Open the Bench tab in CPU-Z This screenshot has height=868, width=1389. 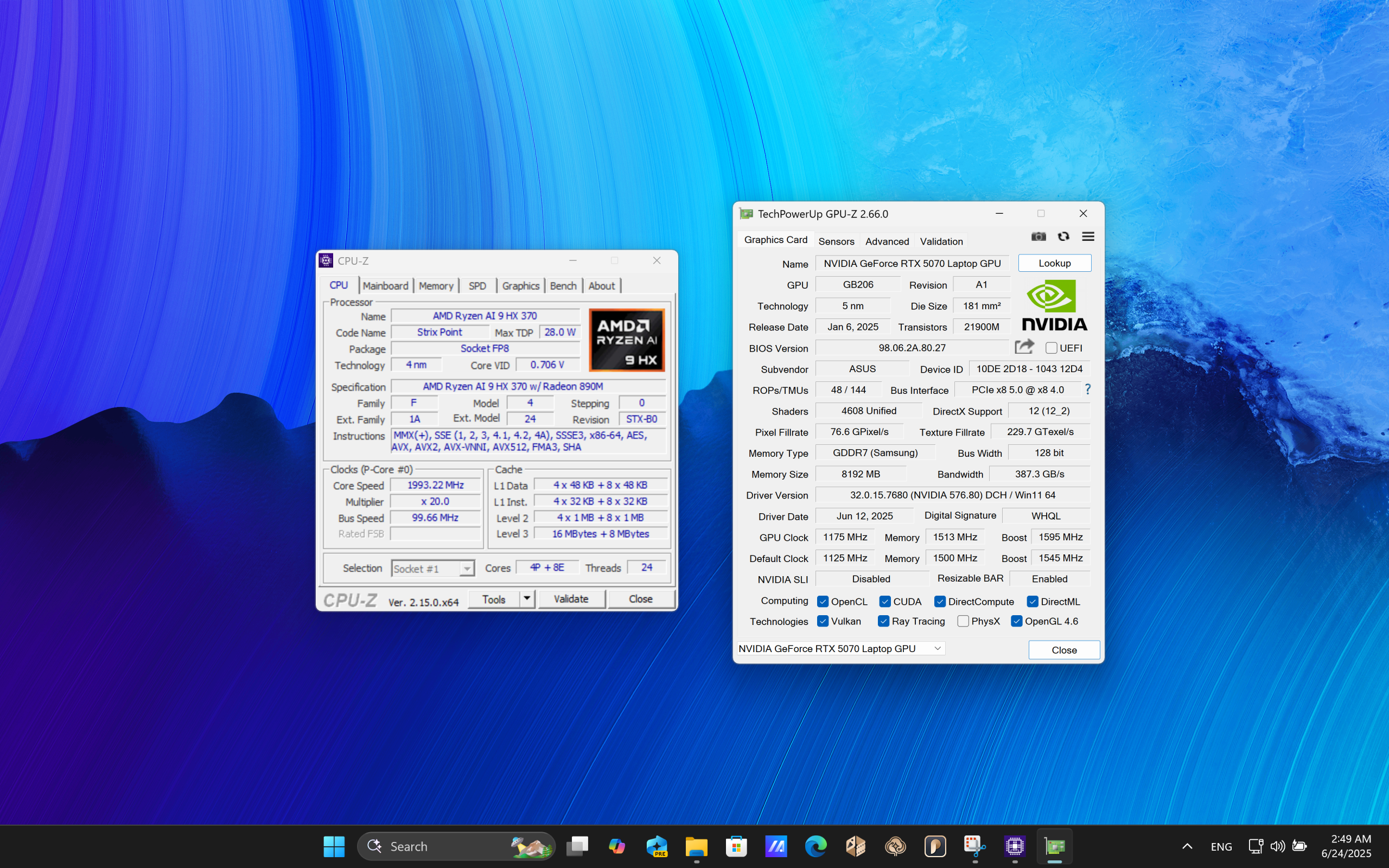tap(563, 286)
